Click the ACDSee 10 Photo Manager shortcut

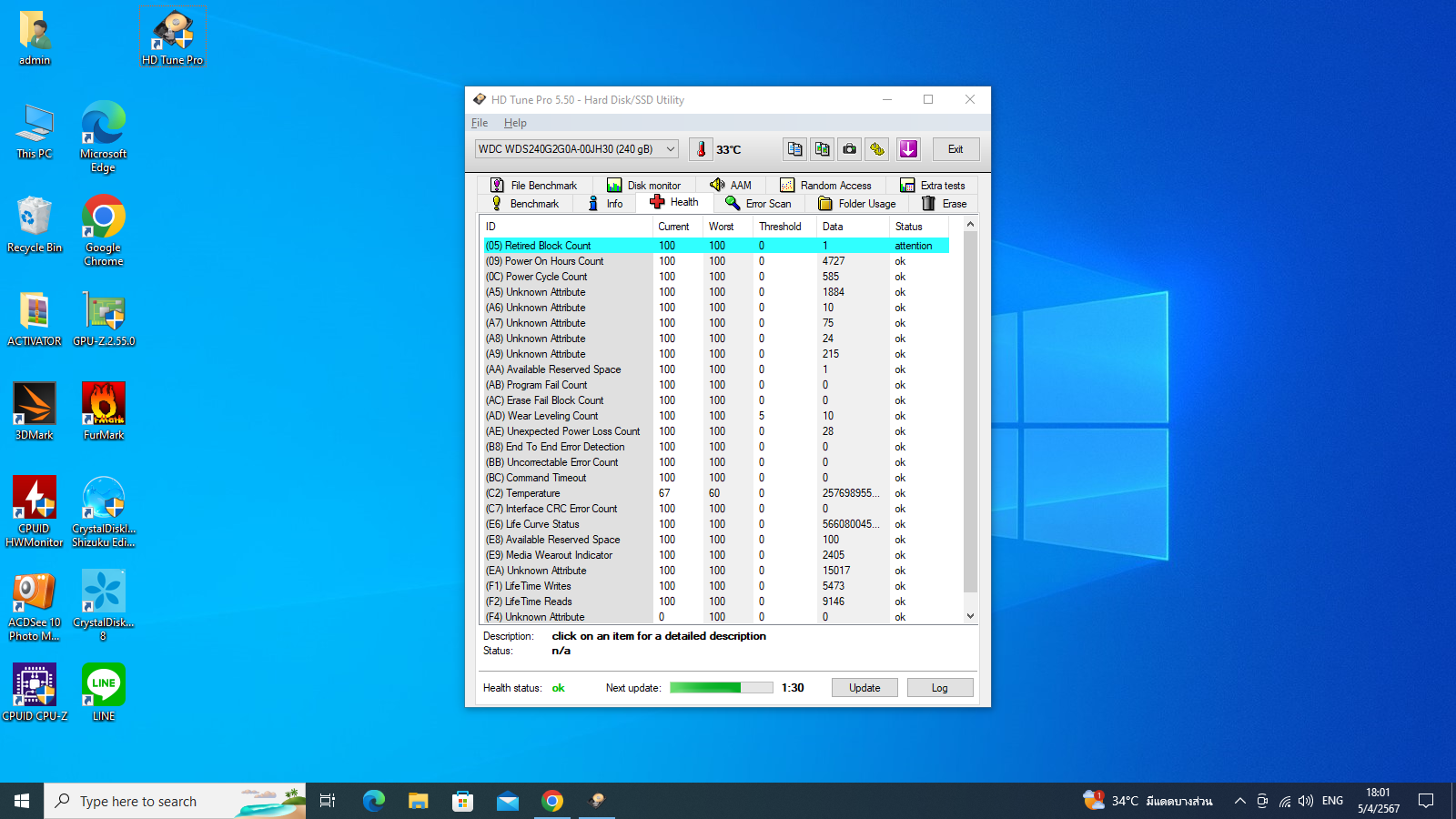(x=35, y=606)
